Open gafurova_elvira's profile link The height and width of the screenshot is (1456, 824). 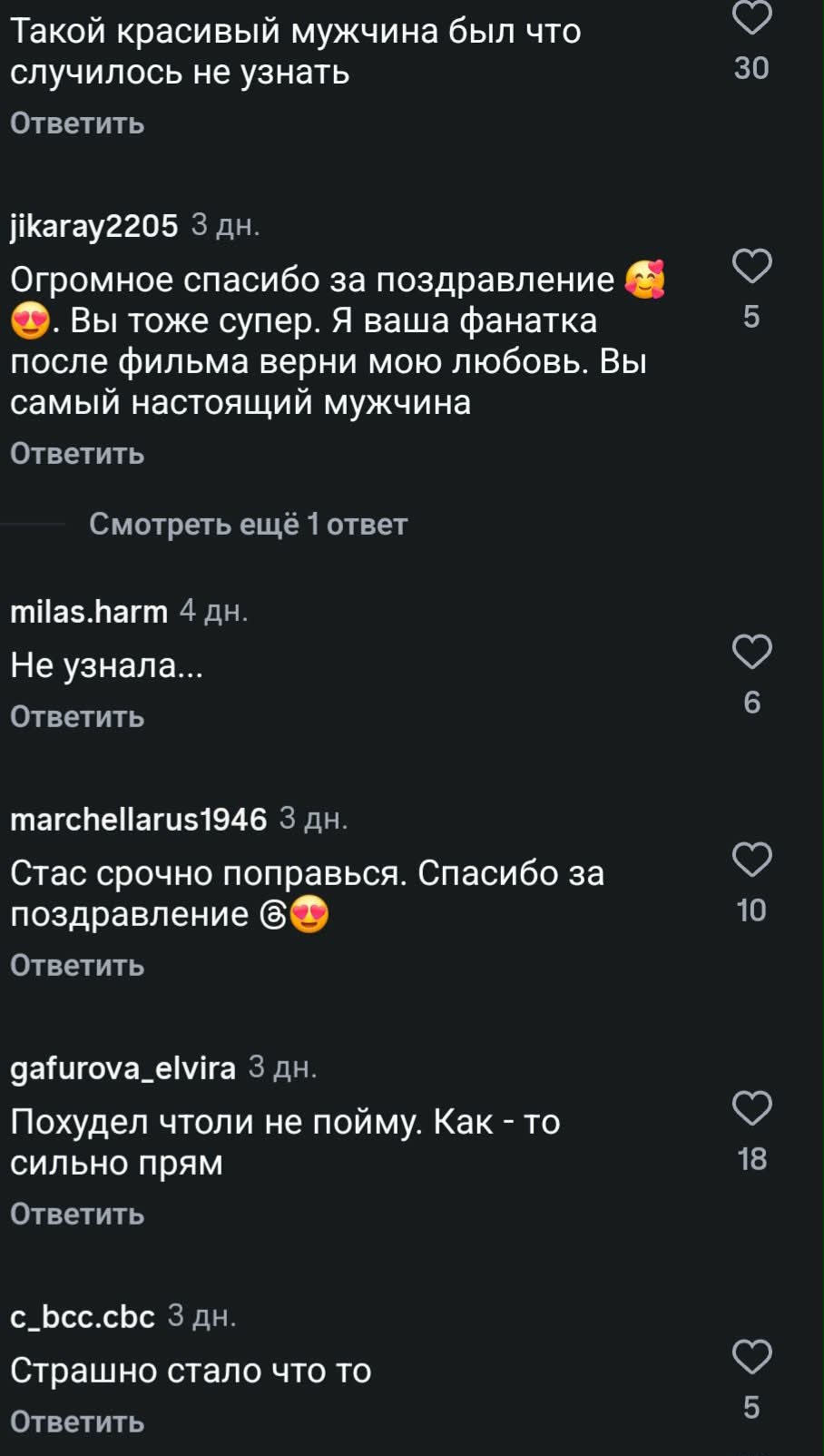click(x=123, y=1067)
